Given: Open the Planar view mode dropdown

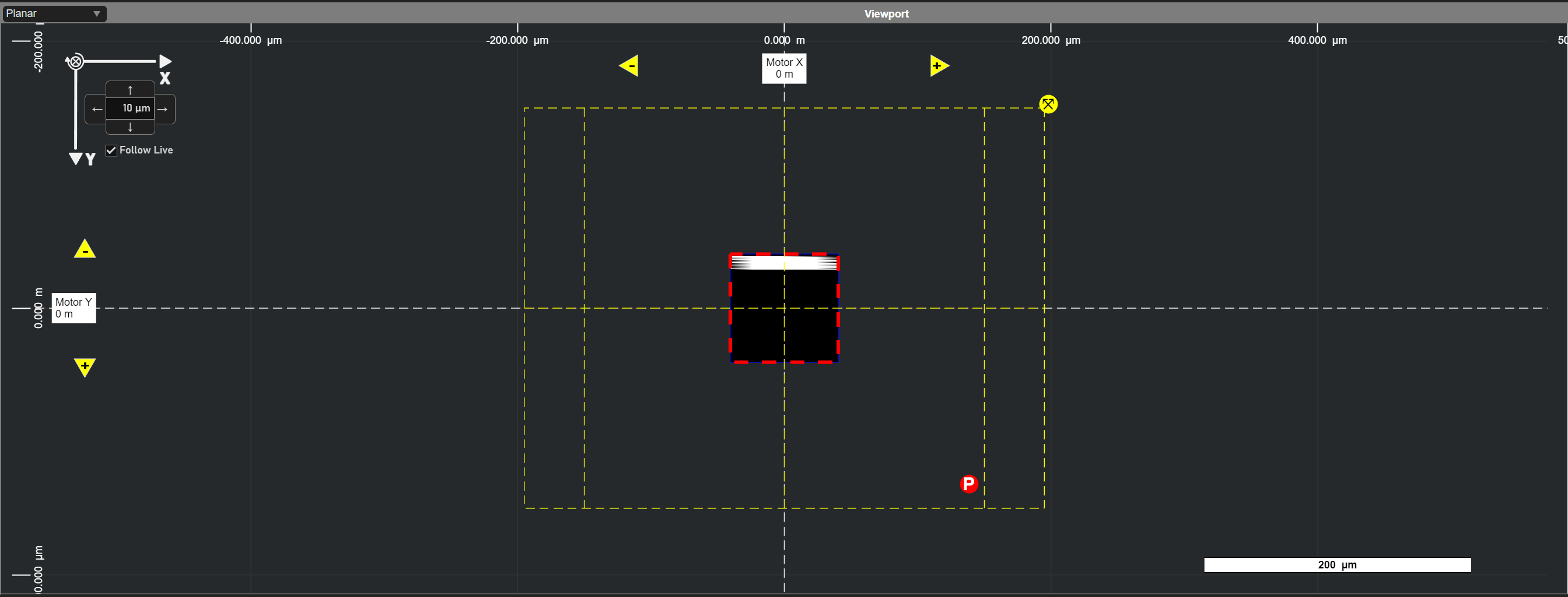Looking at the screenshot, I should [54, 13].
